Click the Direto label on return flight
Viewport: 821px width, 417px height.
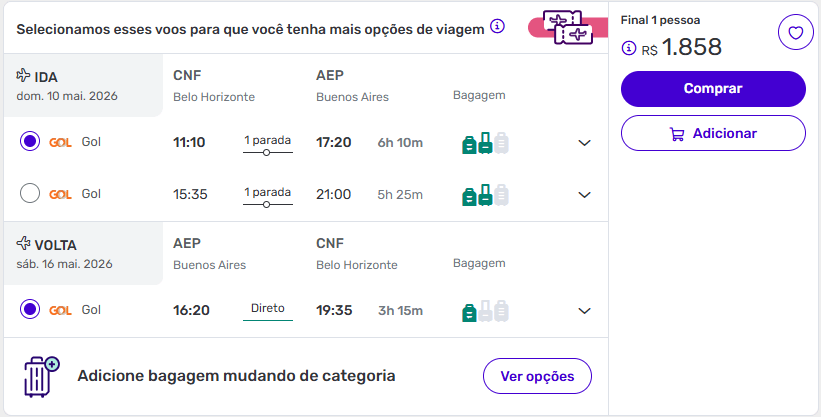(x=267, y=310)
